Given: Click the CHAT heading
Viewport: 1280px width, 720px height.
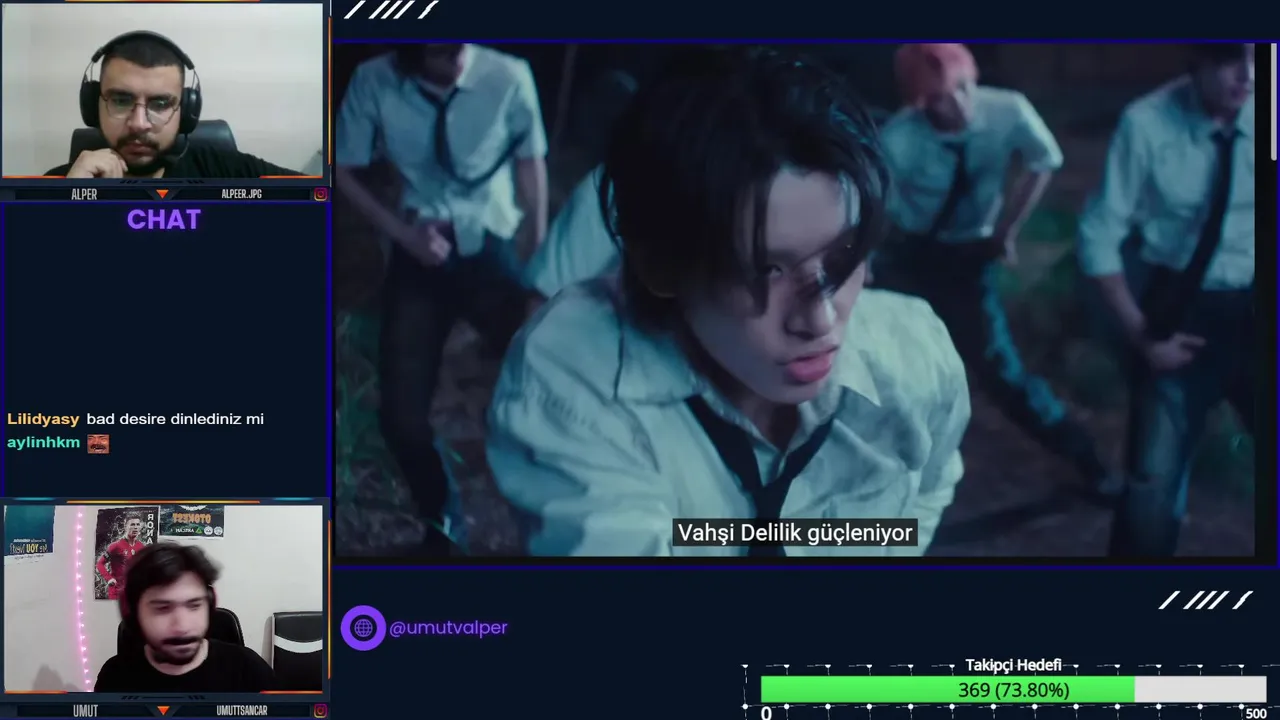Looking at the screenshot, I should pos(164,220).
